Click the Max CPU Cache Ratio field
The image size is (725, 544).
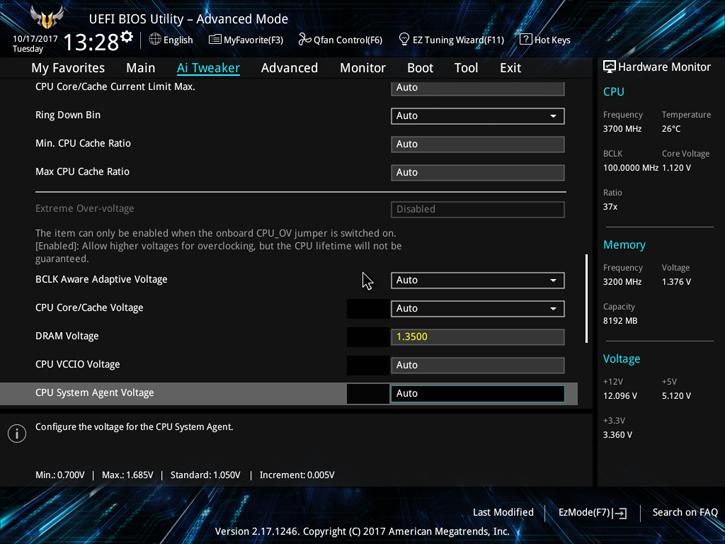[x=477, y=172]
